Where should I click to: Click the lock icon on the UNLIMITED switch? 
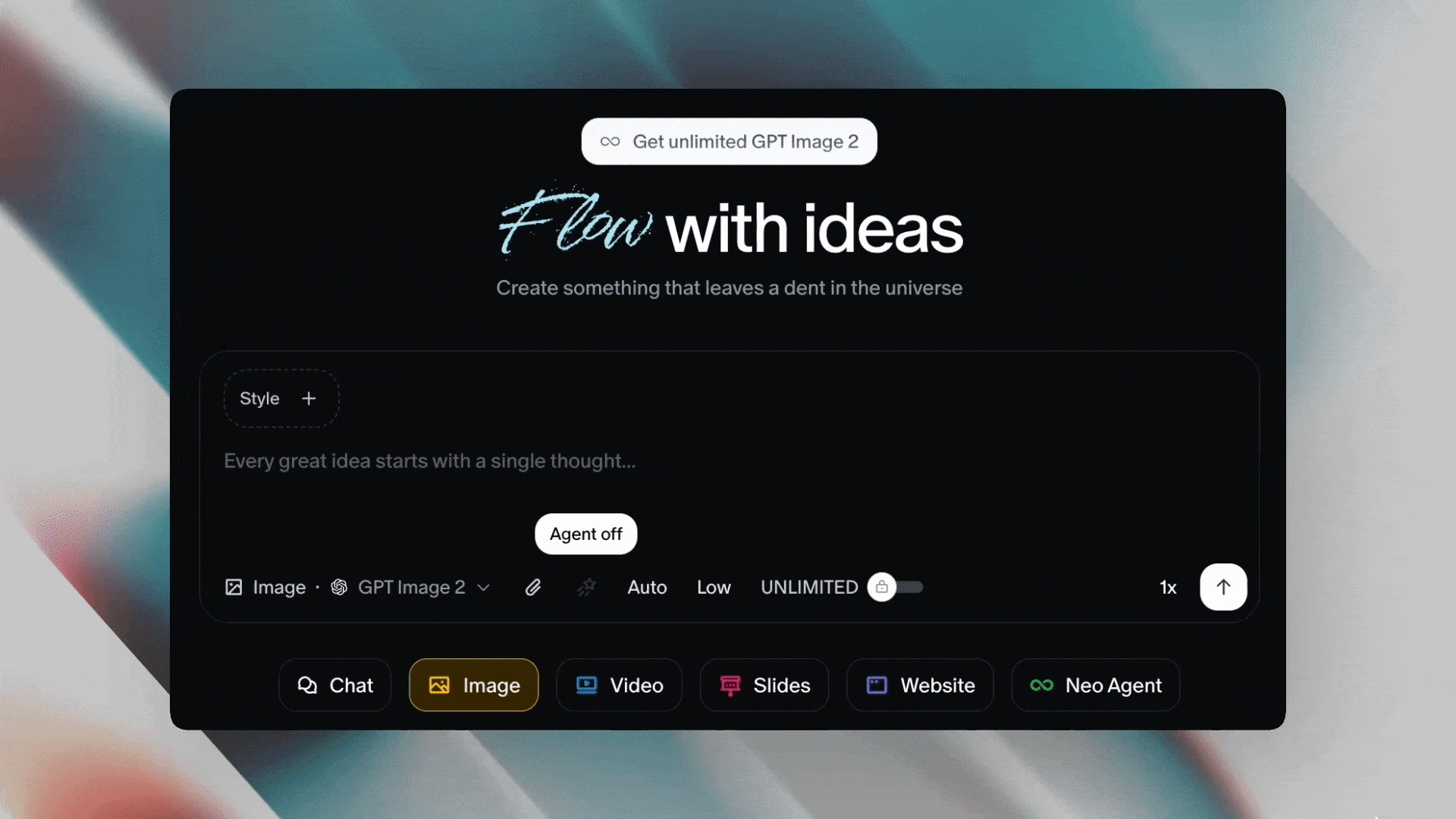[882, 587]
